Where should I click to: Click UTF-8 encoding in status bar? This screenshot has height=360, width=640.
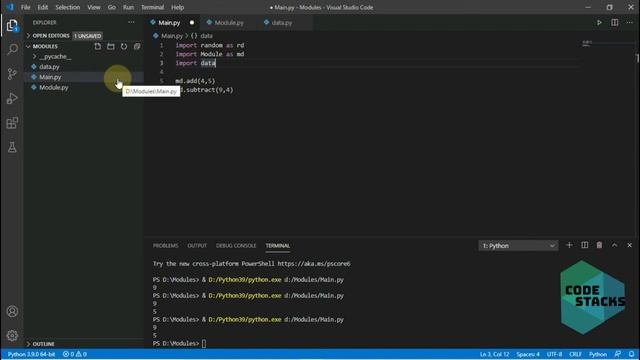coord(554,354)
